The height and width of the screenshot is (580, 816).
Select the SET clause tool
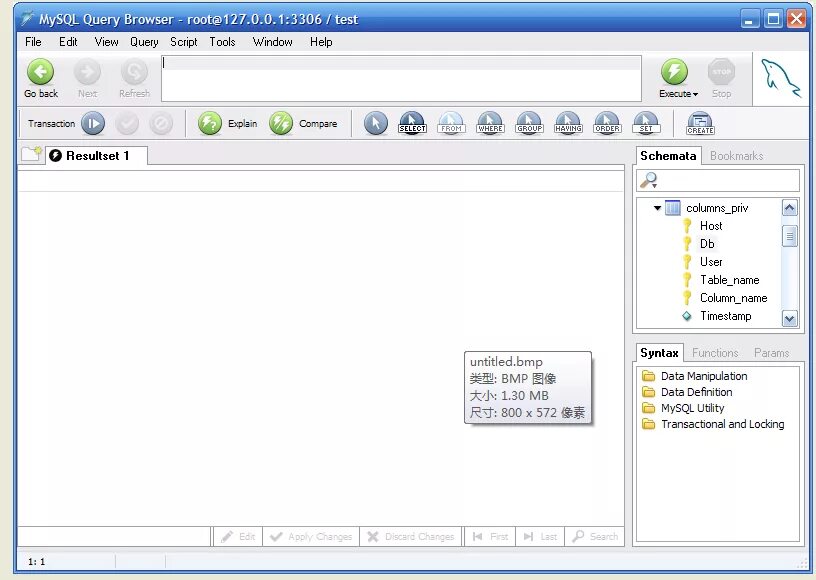[646, 124]
